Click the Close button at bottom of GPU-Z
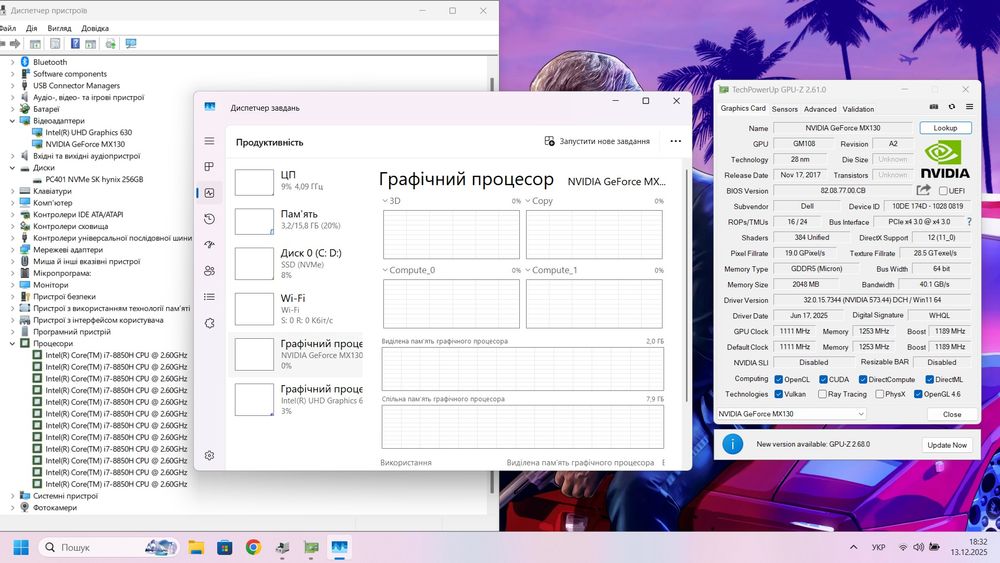 (x=952, y=414)
